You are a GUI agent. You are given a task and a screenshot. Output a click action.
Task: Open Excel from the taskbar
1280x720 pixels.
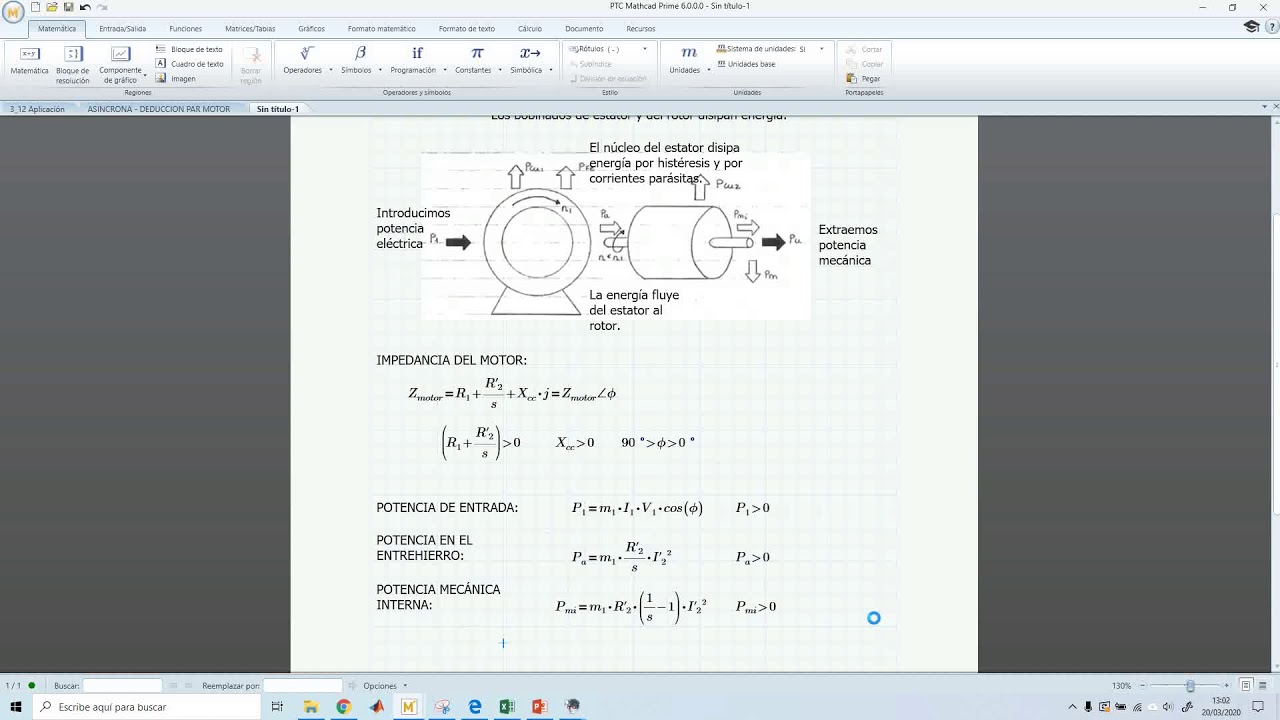pyautogui.click(x=507, y=706)
